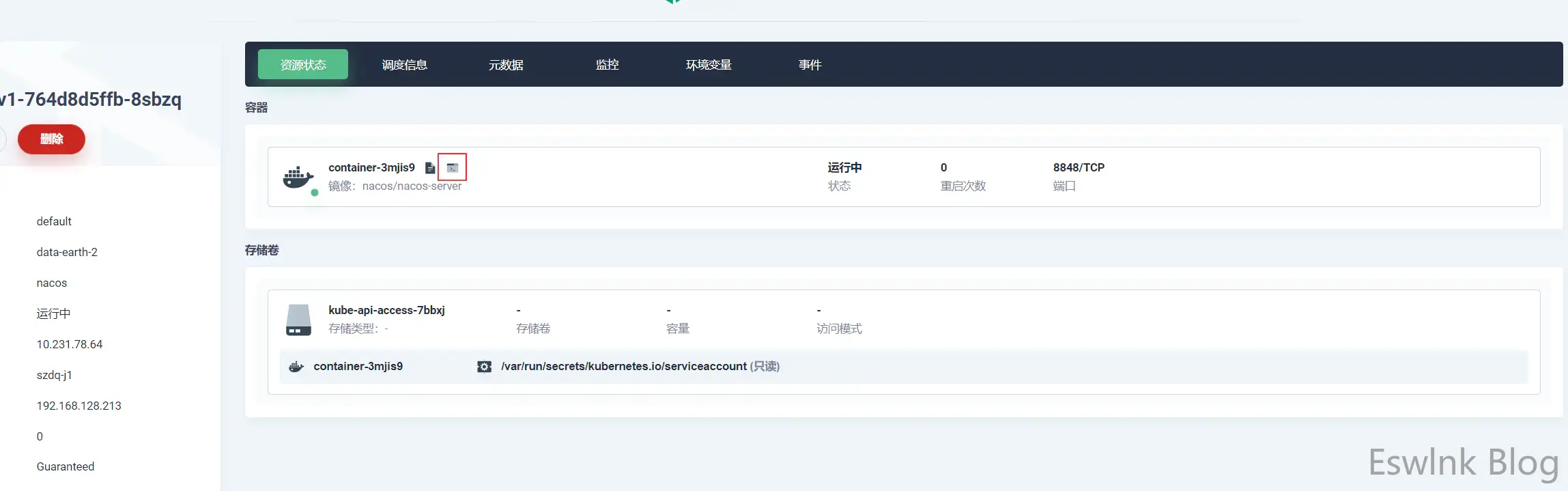Select the 元数据 tab
This screenshot has width=1568, height=491.
506,64
